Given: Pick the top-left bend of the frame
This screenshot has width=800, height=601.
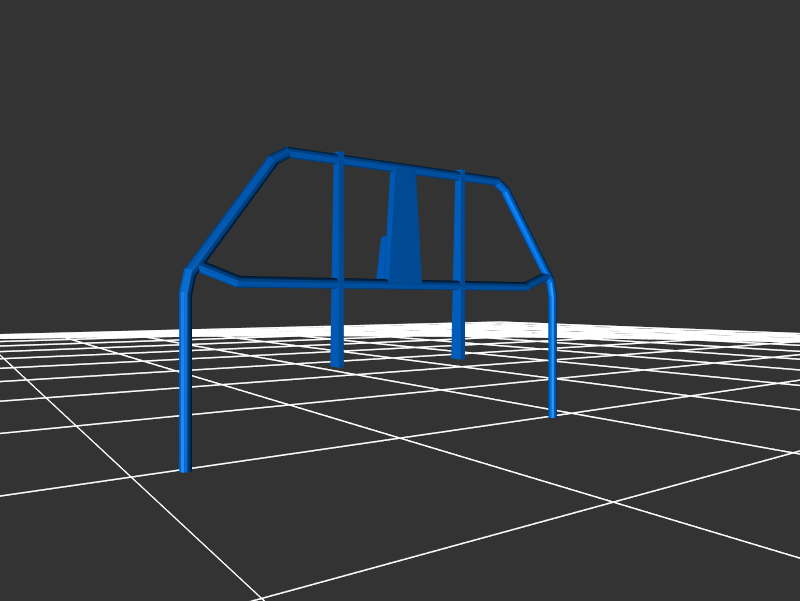Looking at the screenshot, I should tap(278, 155).
